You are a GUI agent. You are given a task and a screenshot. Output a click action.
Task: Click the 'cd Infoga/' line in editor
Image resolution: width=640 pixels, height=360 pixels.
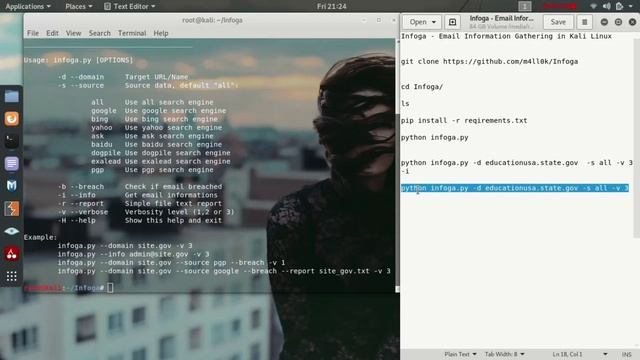(422, 87)
